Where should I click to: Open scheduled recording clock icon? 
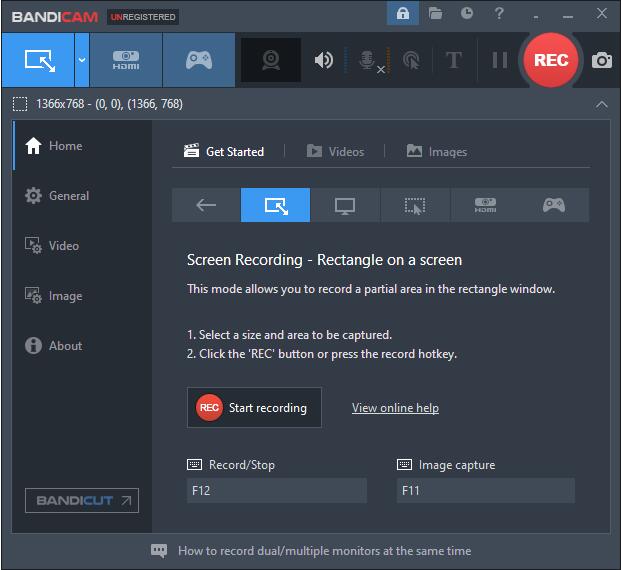467,13
